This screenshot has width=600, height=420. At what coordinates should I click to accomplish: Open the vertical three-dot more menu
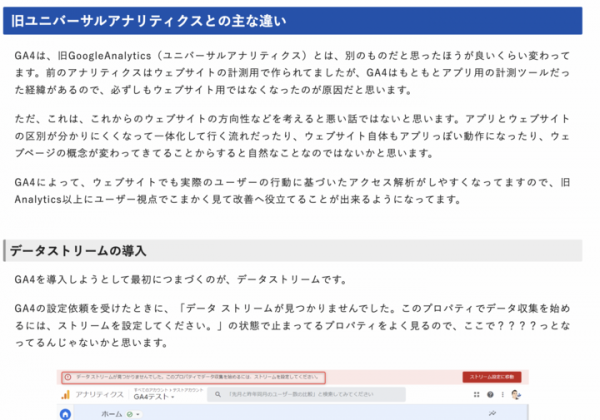pos(502,394)
